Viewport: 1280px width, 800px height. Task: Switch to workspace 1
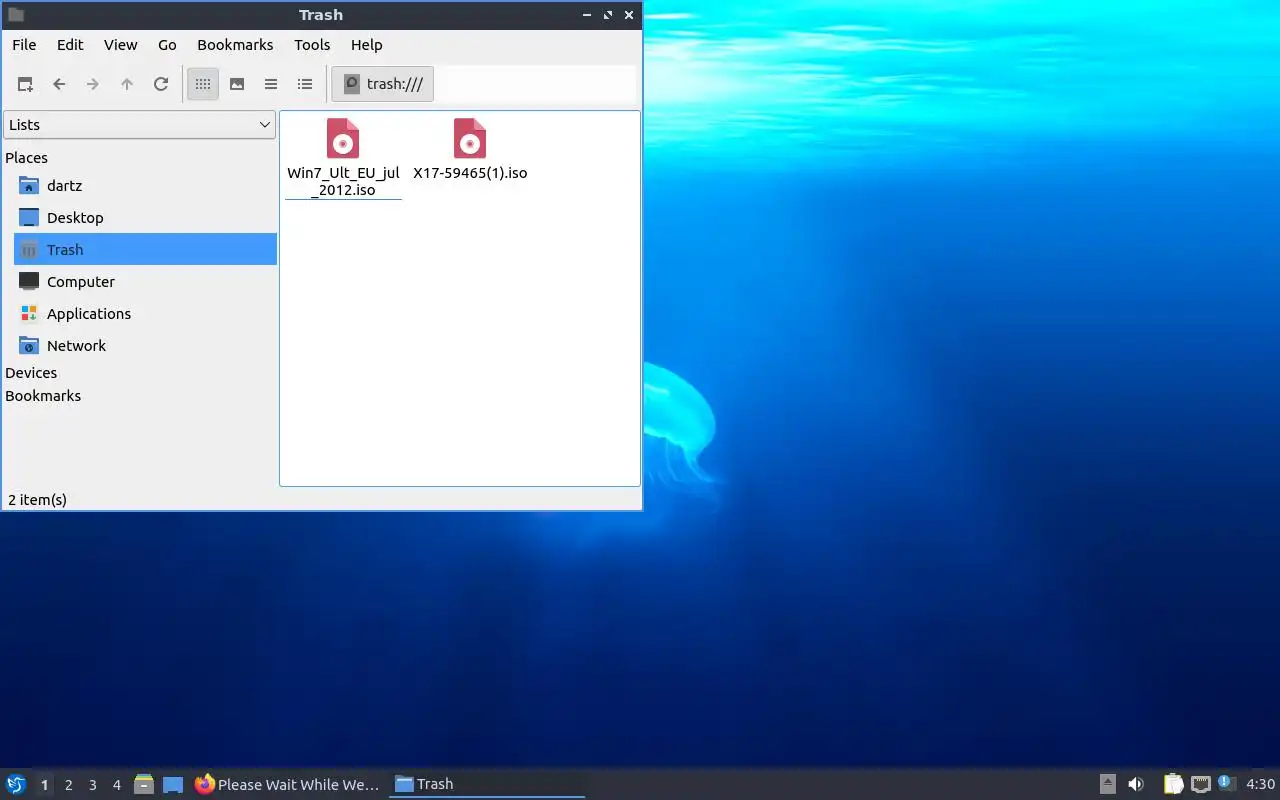click(44, 785)
